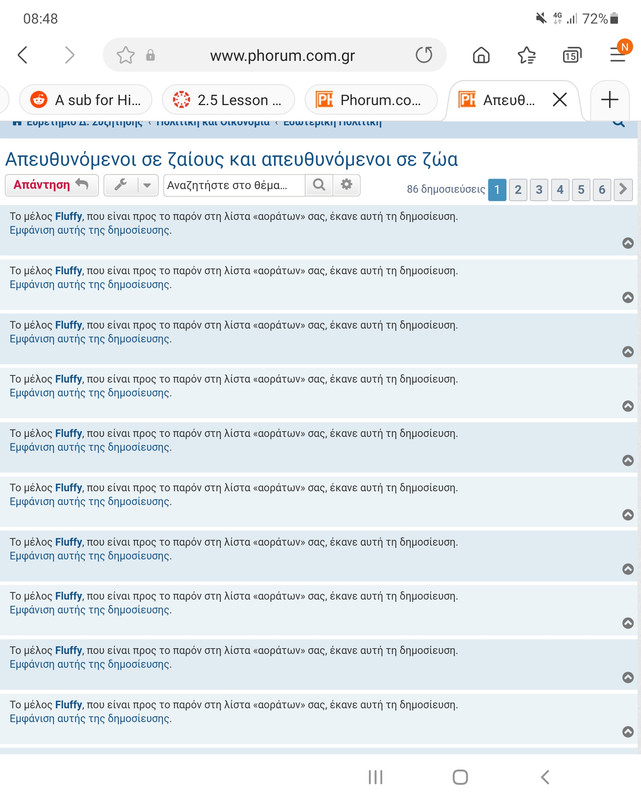Open bookmarks list star icon
This screenshot has width=641, height=800.
[x=527, y=55]
